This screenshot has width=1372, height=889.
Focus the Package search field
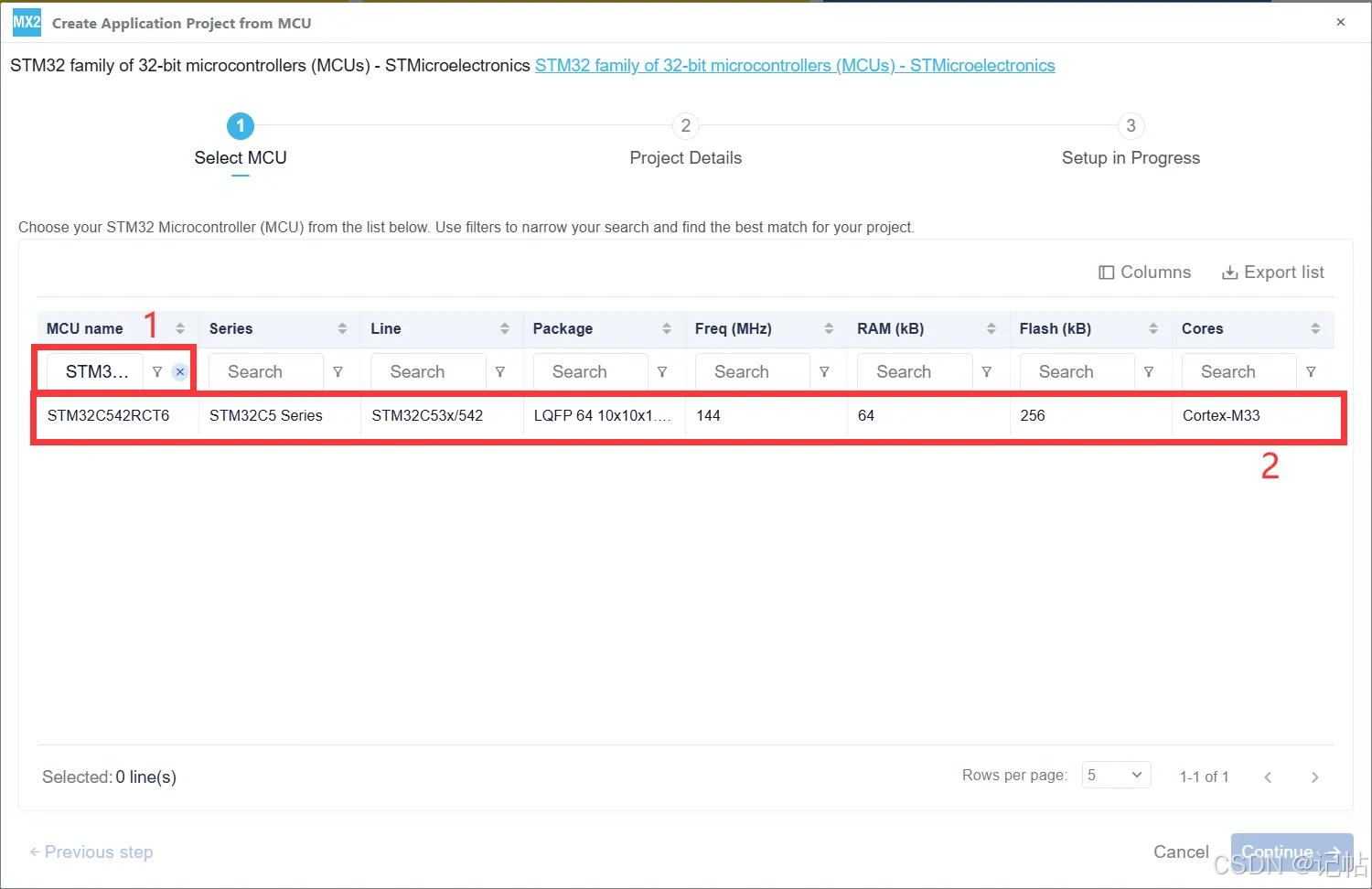[x=591, y=372]
